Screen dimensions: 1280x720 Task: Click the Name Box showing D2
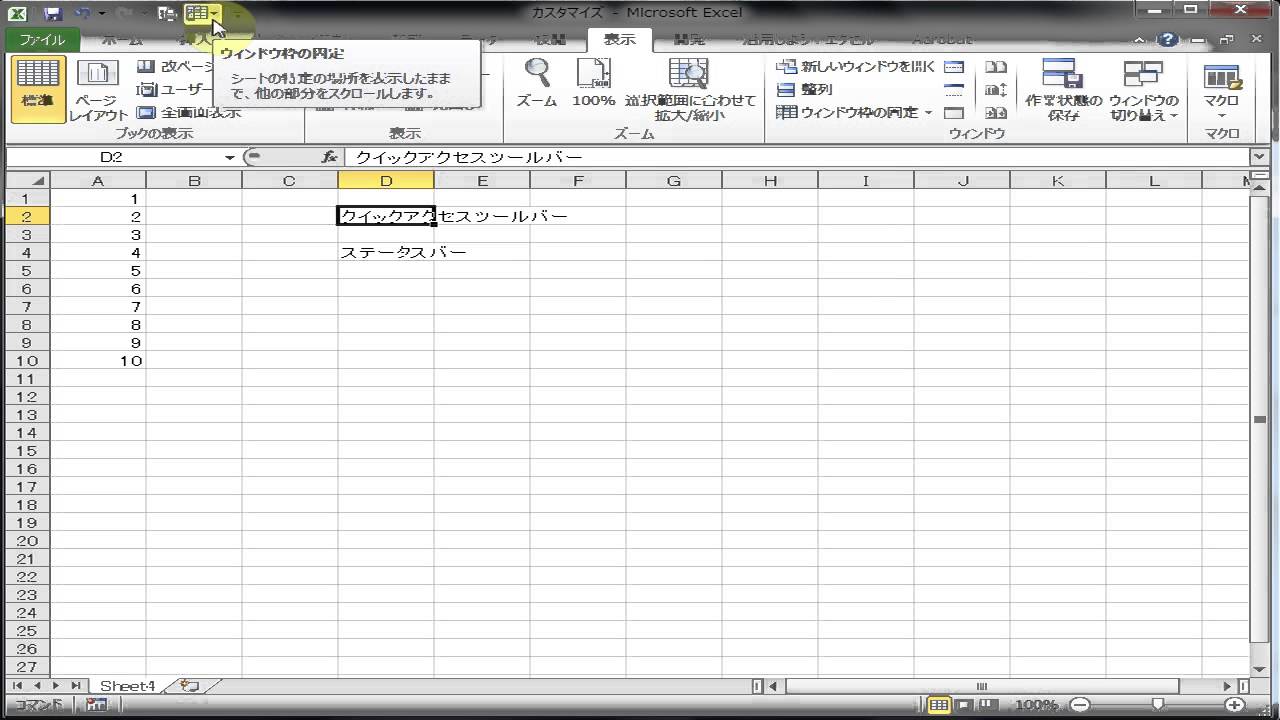coord(114,157)
